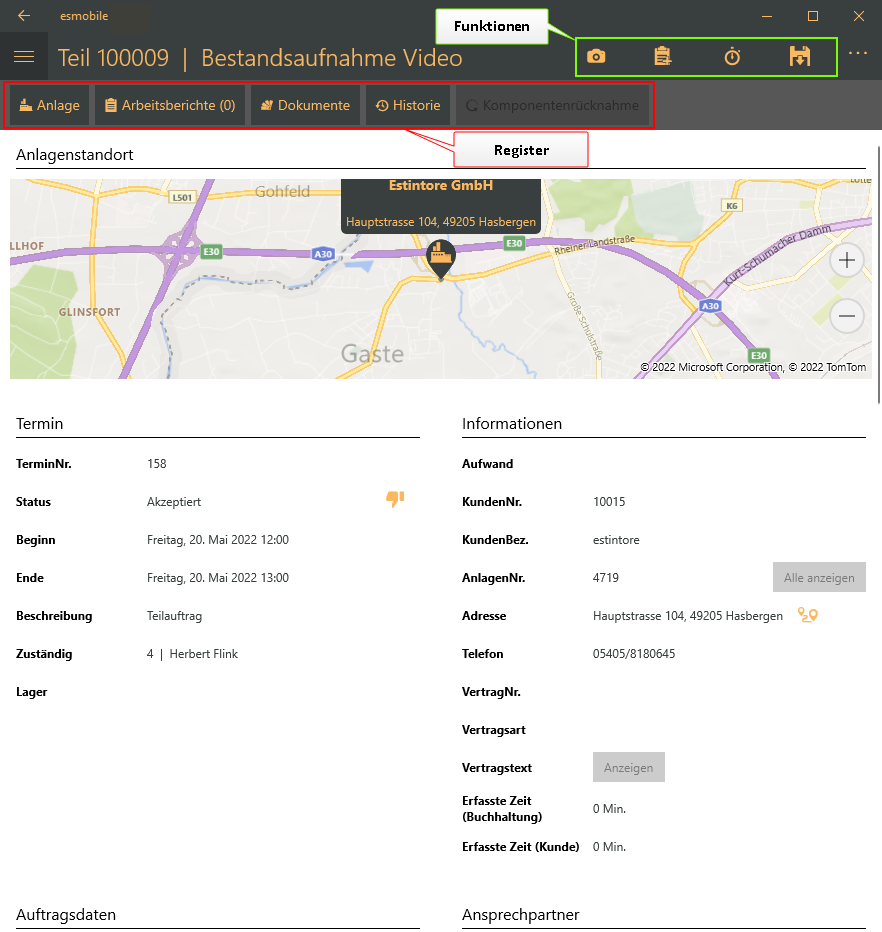
Task: Go back using the arrow icon
Action: [x=24, y=16]
